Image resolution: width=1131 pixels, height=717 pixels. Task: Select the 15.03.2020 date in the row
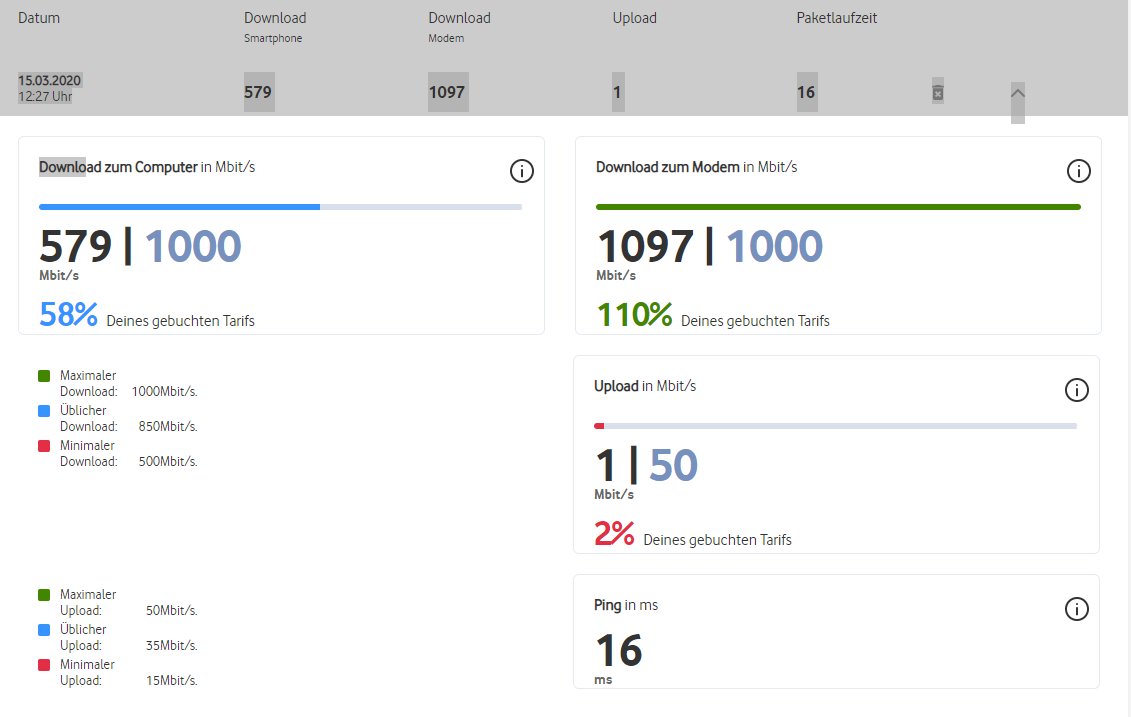pyautogui.click(x=49, y=80)
